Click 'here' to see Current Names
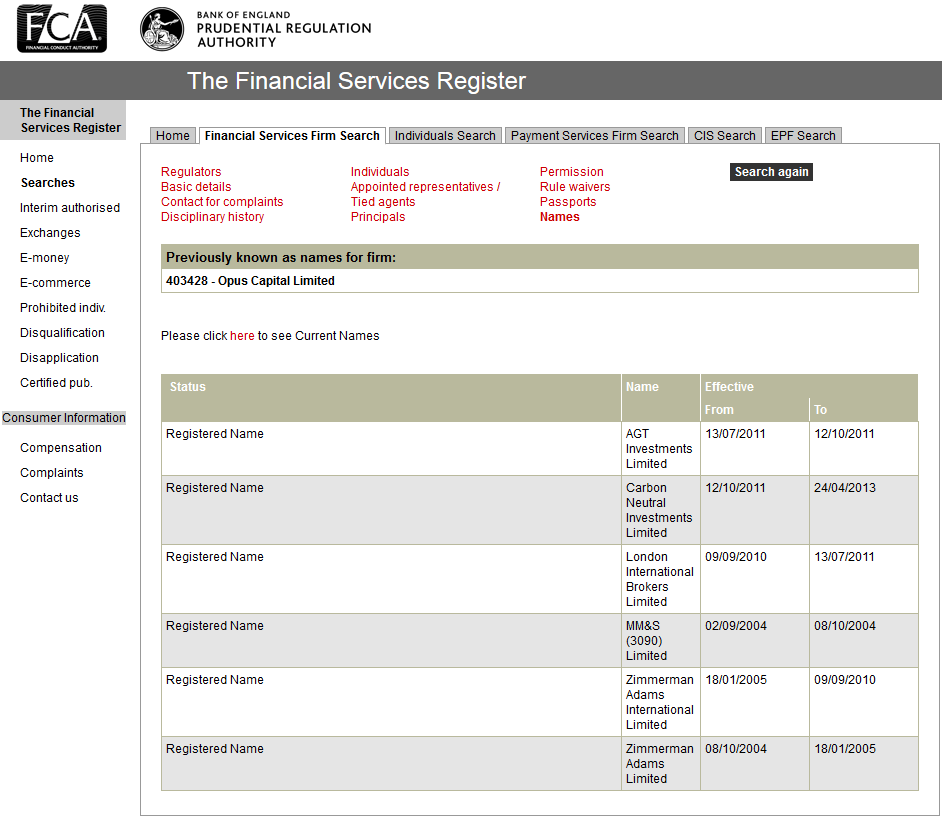 [x=242, y=336]
